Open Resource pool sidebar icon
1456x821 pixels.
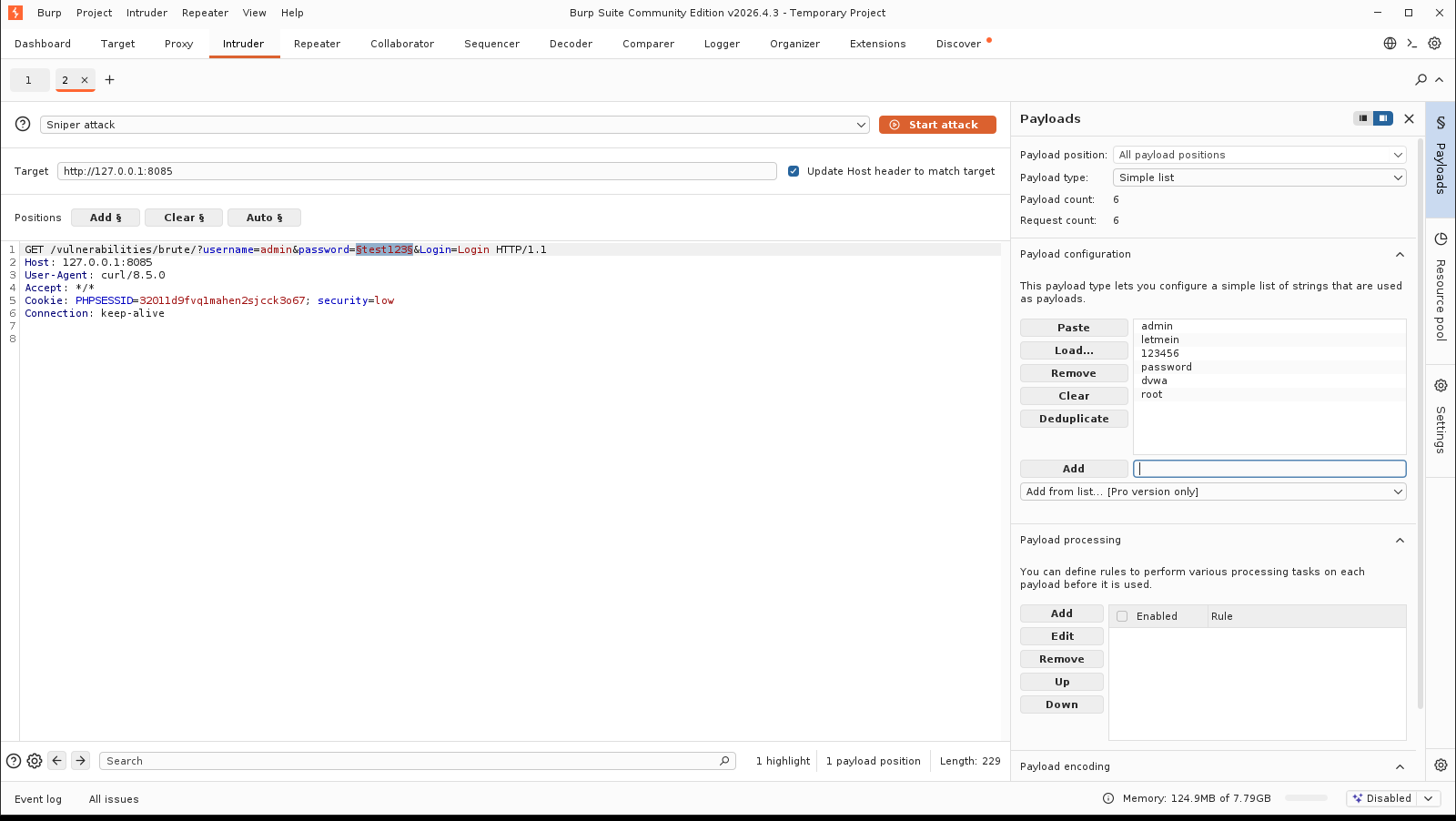click(1441, 239)
